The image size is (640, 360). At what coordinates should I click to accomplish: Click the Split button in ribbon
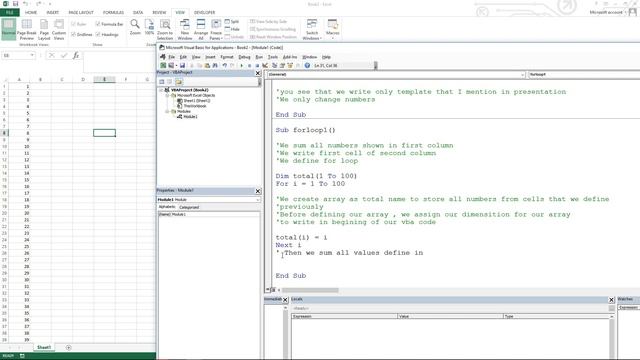pyautogui.click(x=232, y=22)
